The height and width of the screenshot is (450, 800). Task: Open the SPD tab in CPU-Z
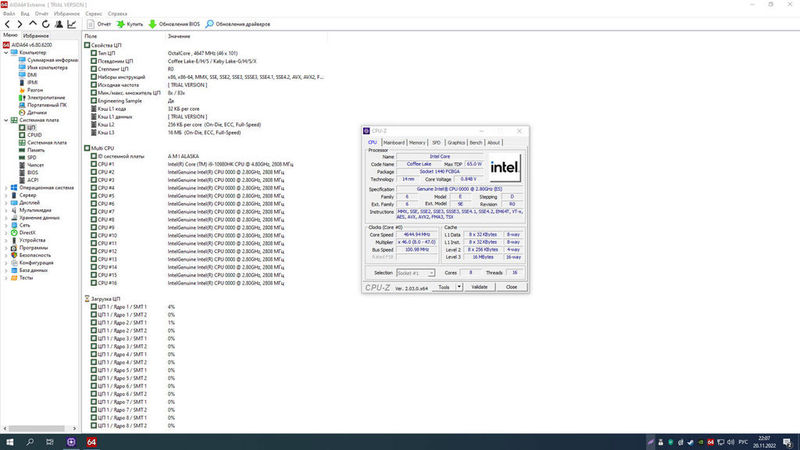point(436,143)
